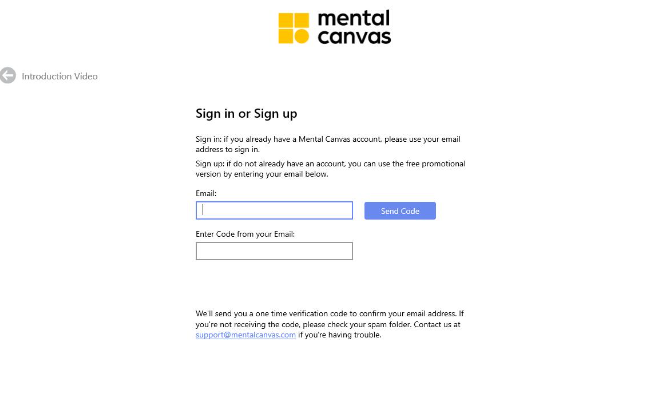Click the "Sign up:" promotional version paragraph
The height and width of the screenshot is (399, 666).
click(330, 169)
